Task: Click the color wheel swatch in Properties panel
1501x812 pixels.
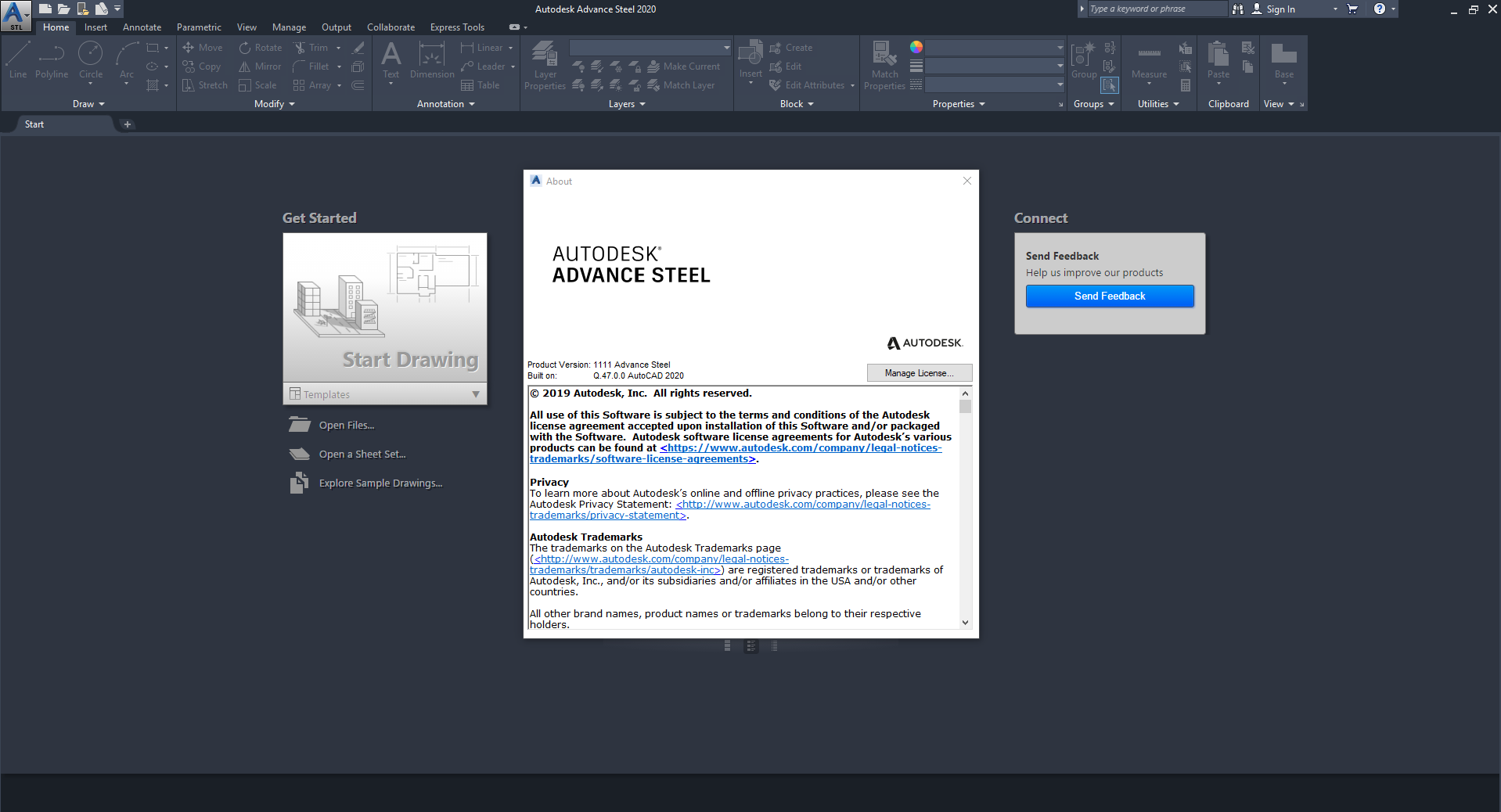Action: [x=916, y=47]
